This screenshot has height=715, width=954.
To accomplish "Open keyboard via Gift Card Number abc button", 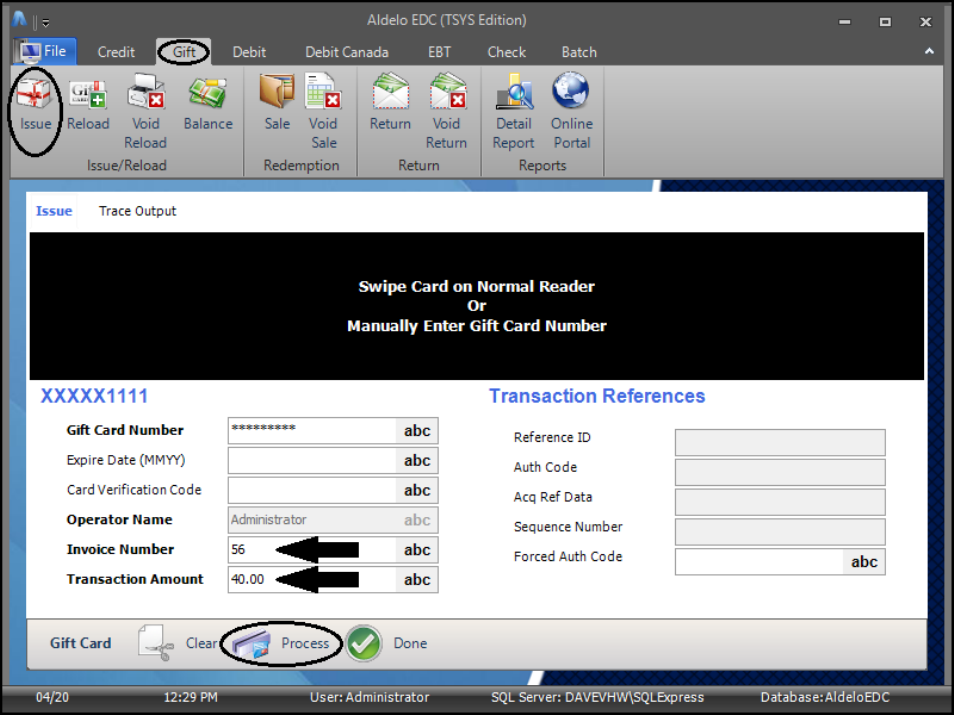I will tap(417, 431).
